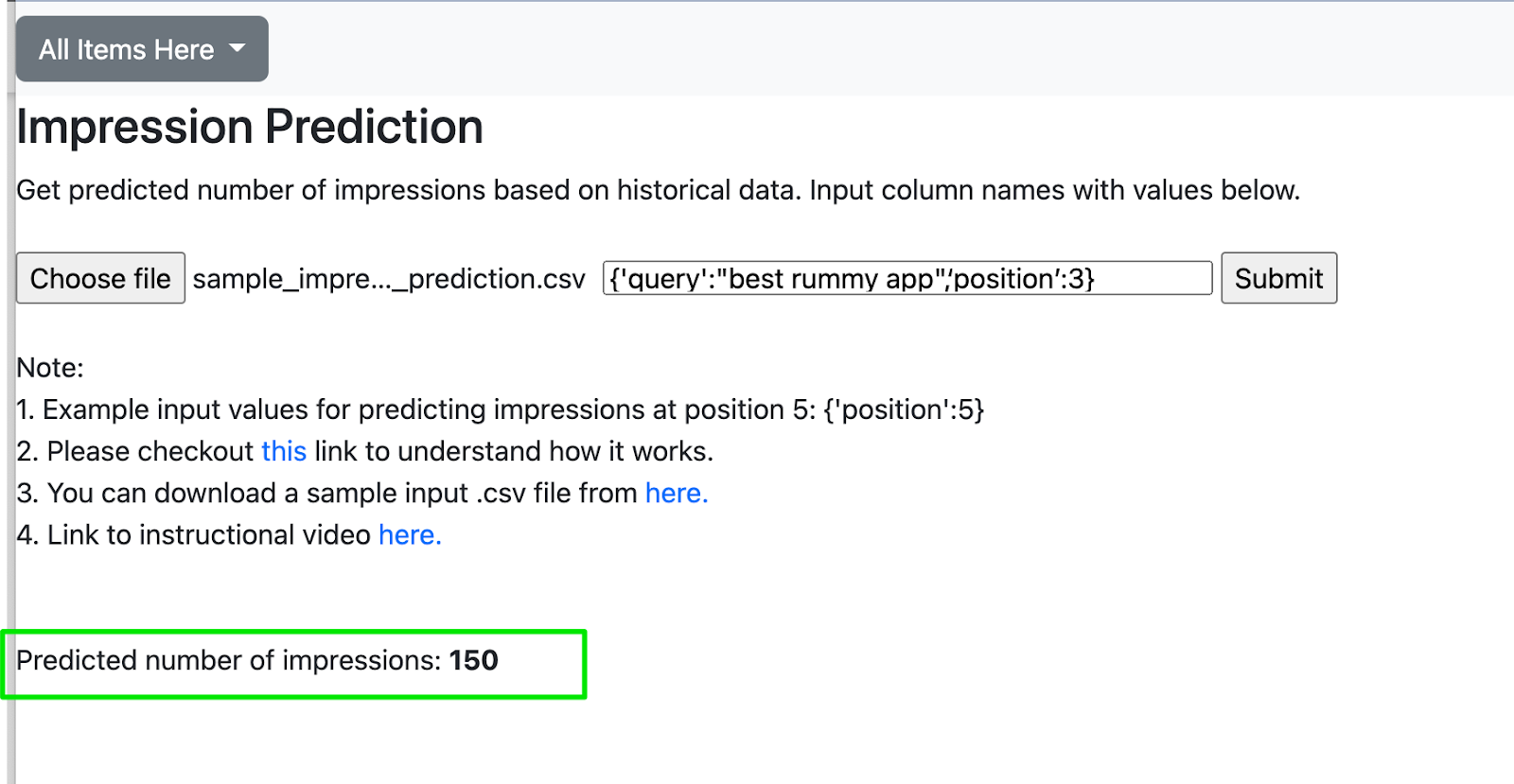The image size is (1514, 784).
Task: Click the Predicted number of impressions label
Action: 229,660
